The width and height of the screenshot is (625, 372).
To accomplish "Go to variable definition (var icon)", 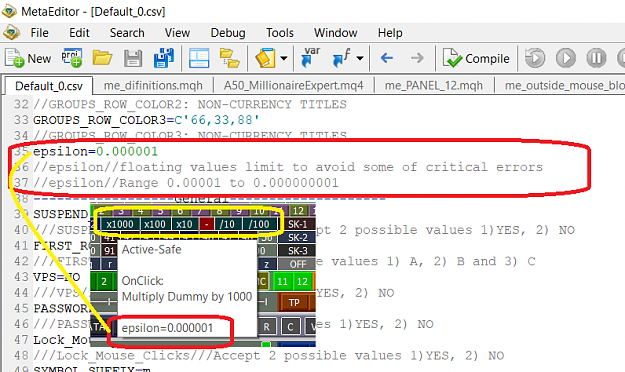I will pos(311,57).
